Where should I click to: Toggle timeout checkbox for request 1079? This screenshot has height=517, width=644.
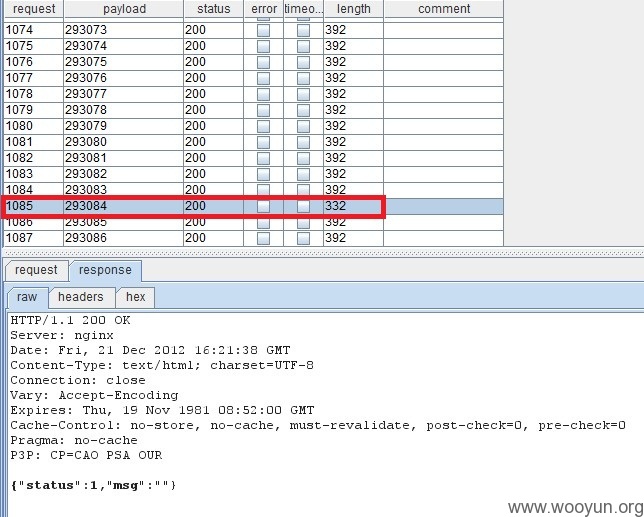click(x=304, y=110)
